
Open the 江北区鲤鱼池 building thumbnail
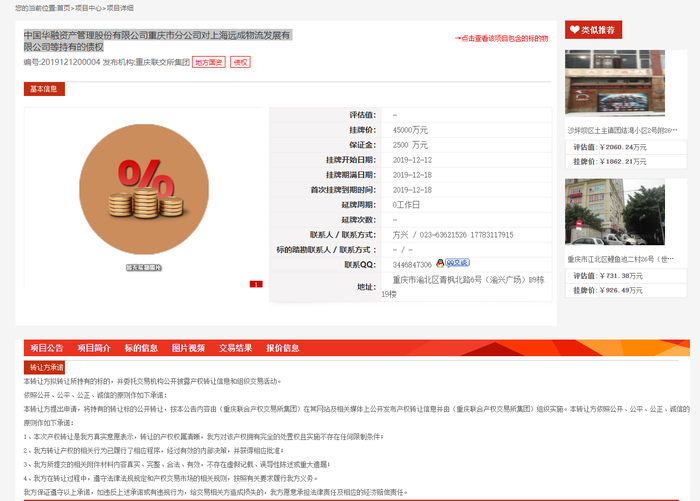point(615,212)
